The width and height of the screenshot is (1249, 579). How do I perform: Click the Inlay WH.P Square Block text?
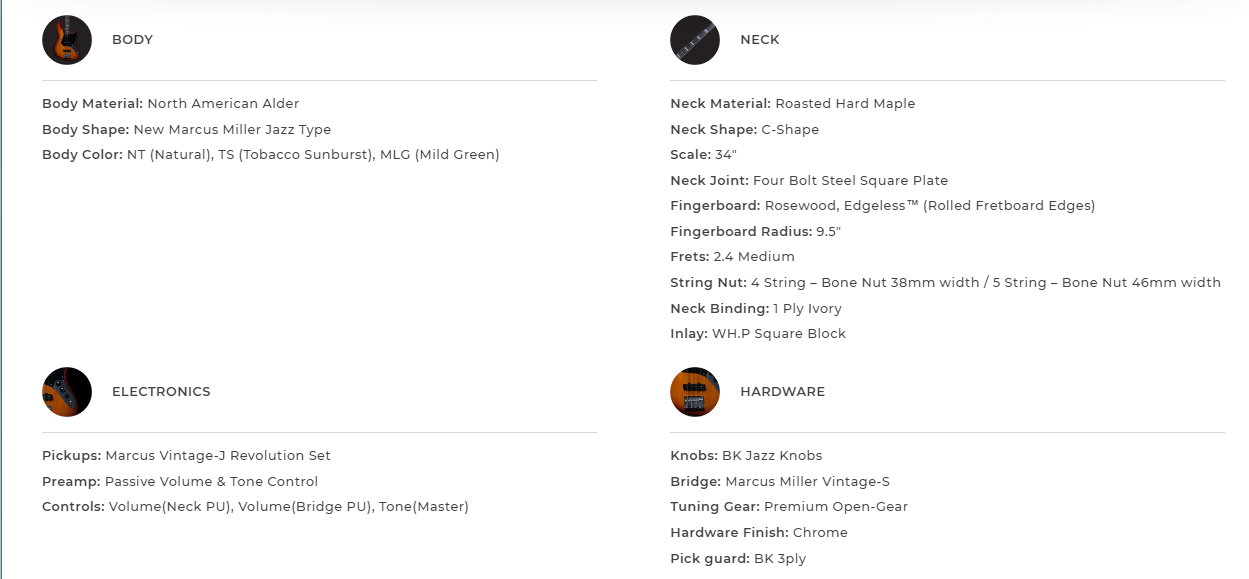point(758,334)
